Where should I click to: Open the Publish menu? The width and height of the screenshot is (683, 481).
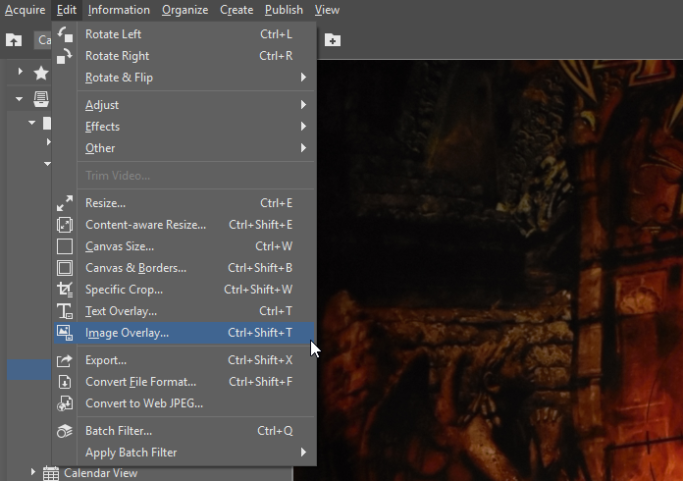(x=284, y=10)
